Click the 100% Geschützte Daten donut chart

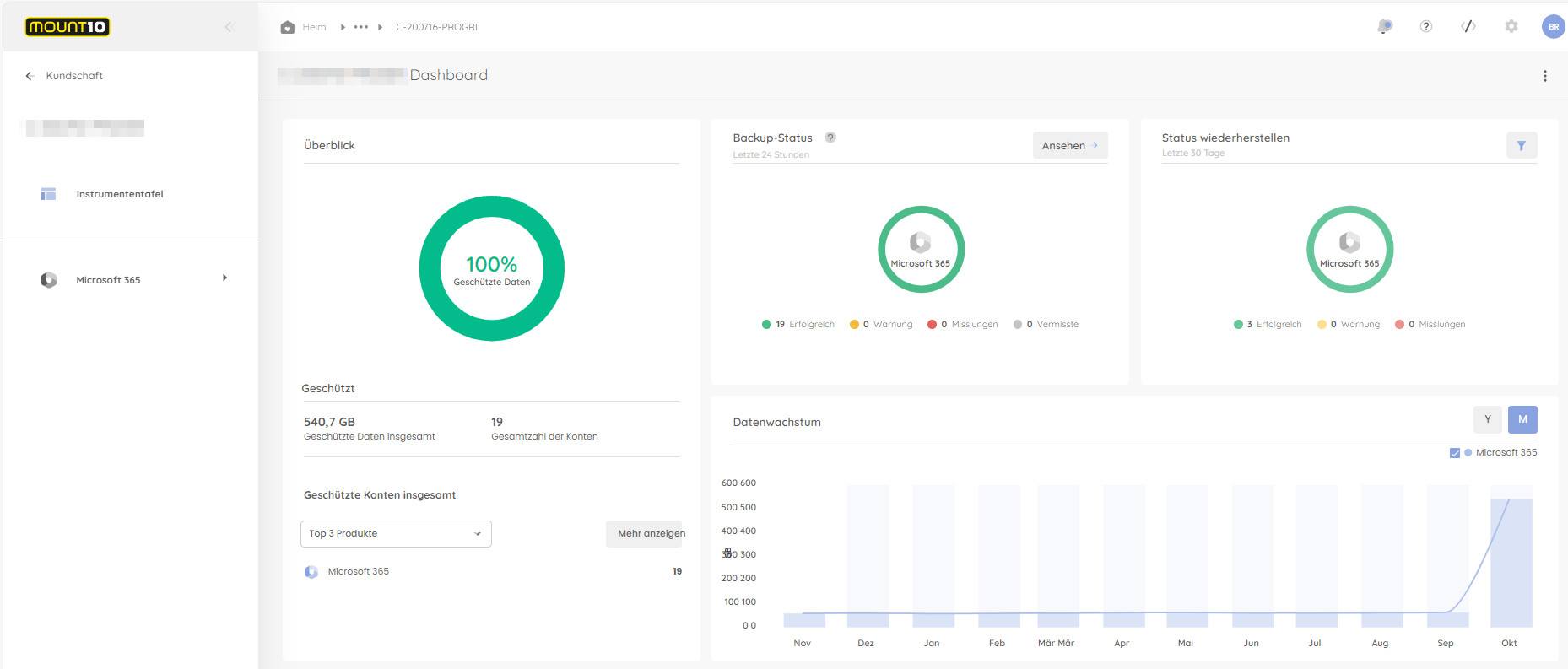491,269
